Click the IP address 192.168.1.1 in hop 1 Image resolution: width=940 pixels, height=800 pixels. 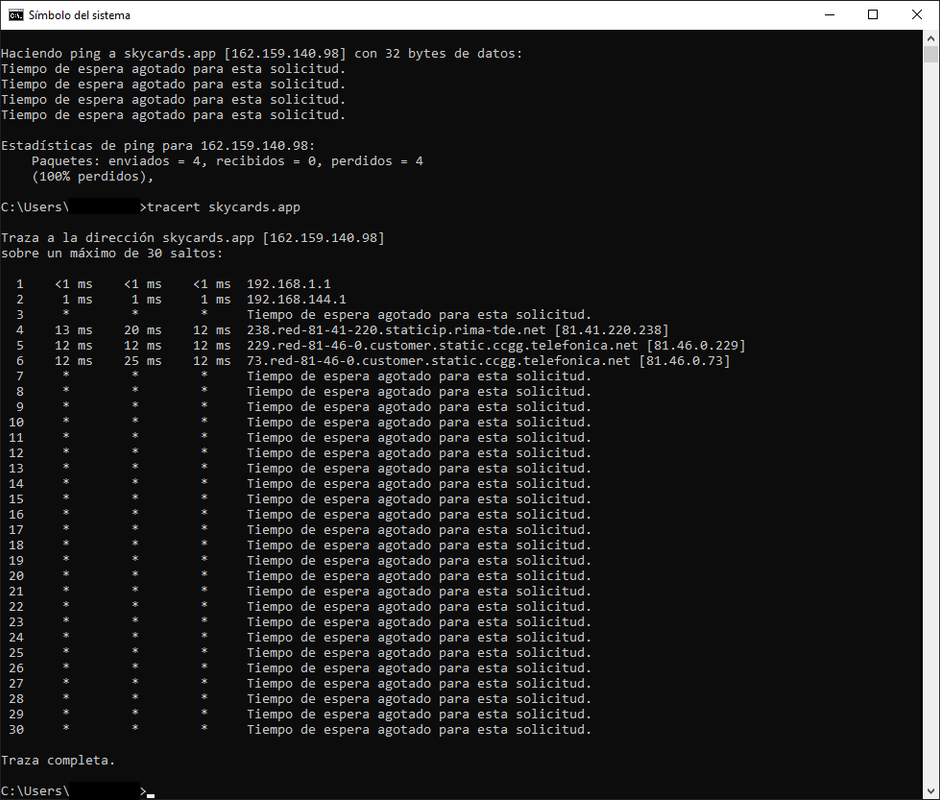click(x=288, y=284)
